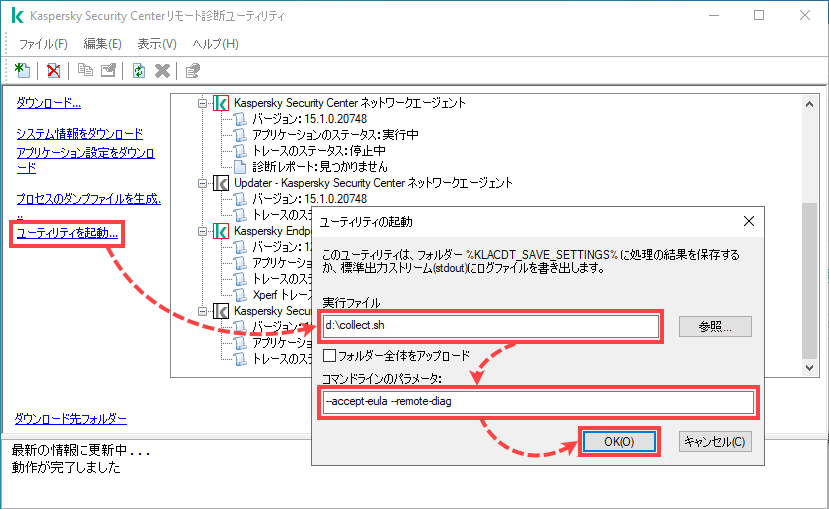Open the ヘルプ(H) menu

click(216, 44)
